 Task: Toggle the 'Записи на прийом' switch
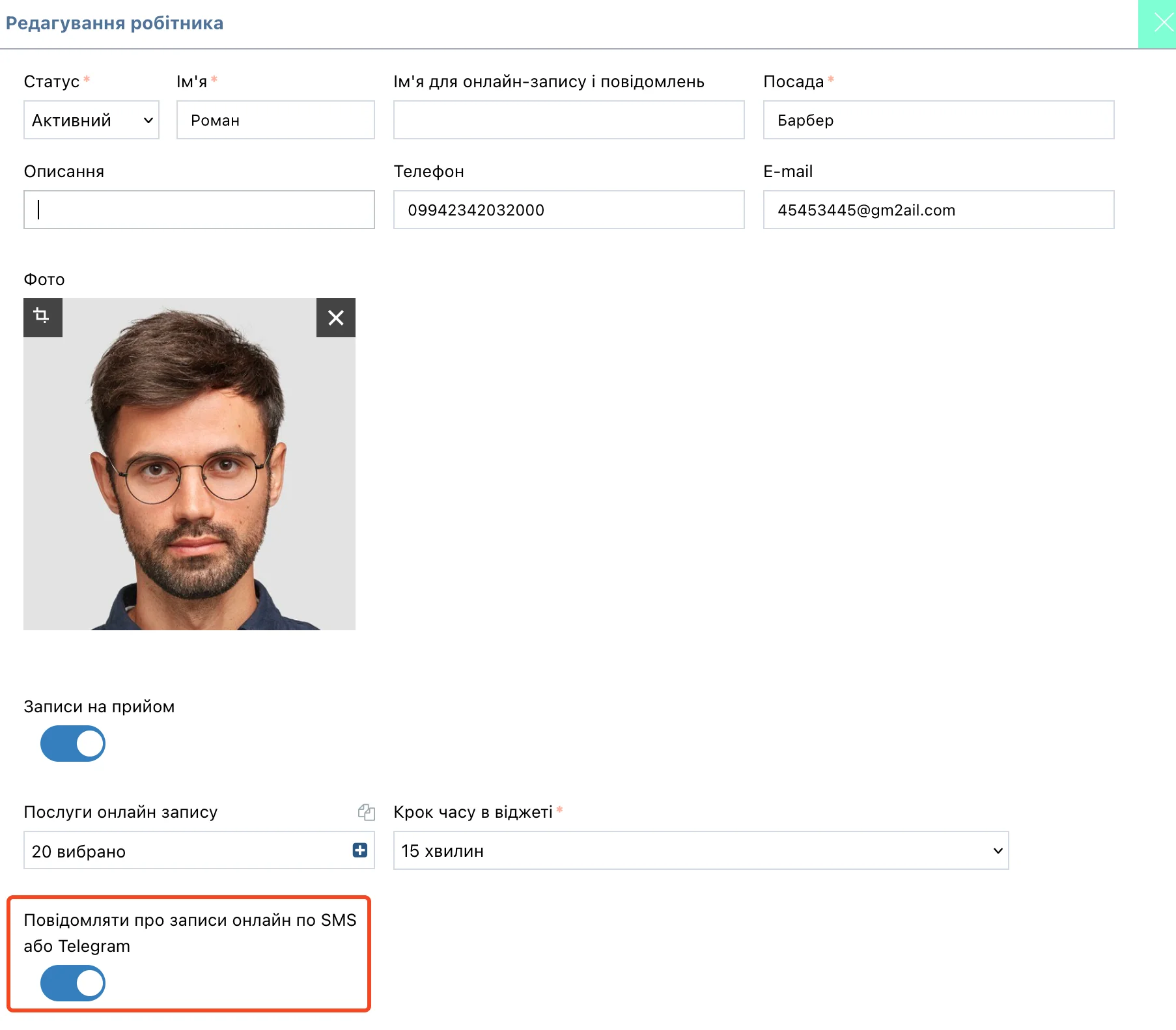point(73,744)
